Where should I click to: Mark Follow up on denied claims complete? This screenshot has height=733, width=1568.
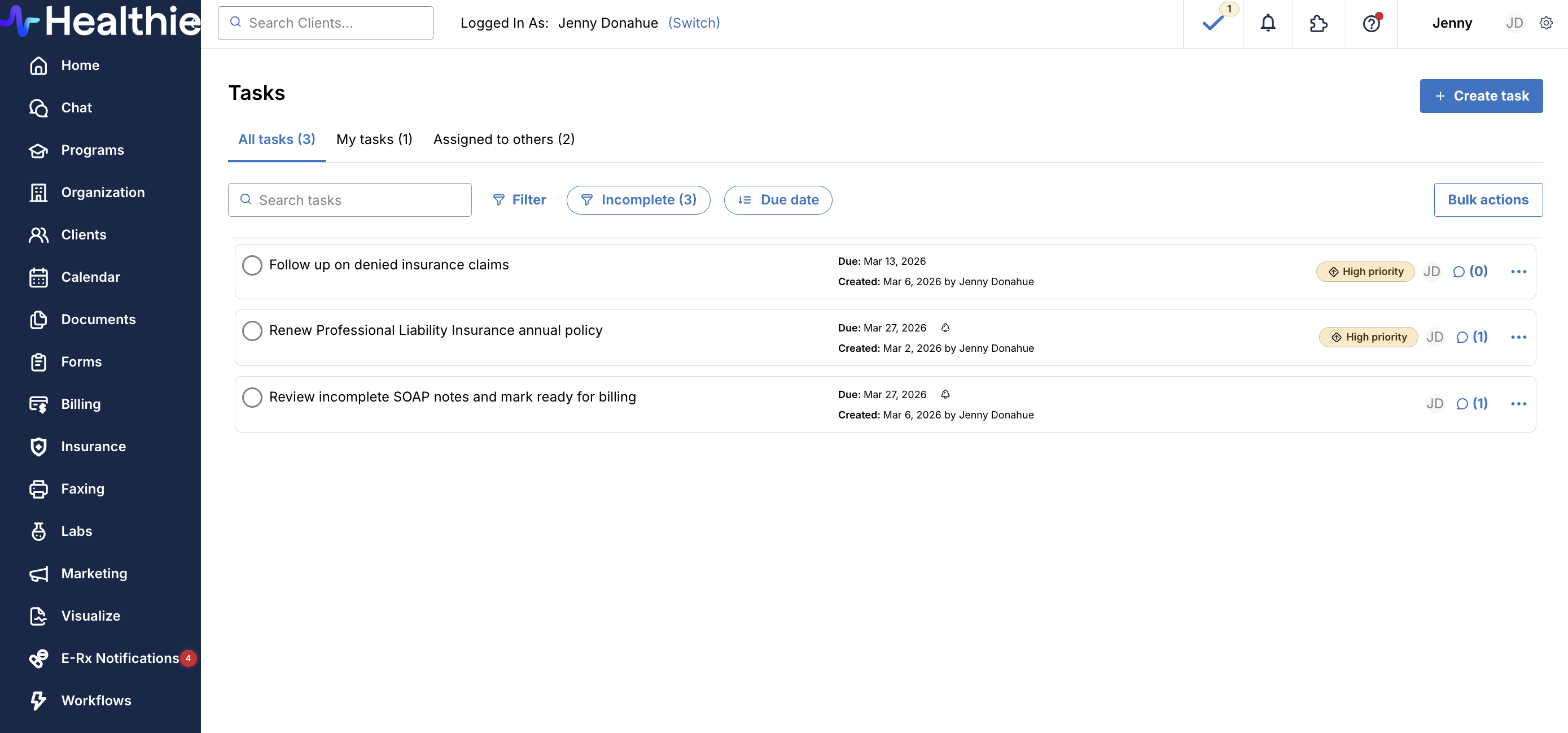[252, 265]
